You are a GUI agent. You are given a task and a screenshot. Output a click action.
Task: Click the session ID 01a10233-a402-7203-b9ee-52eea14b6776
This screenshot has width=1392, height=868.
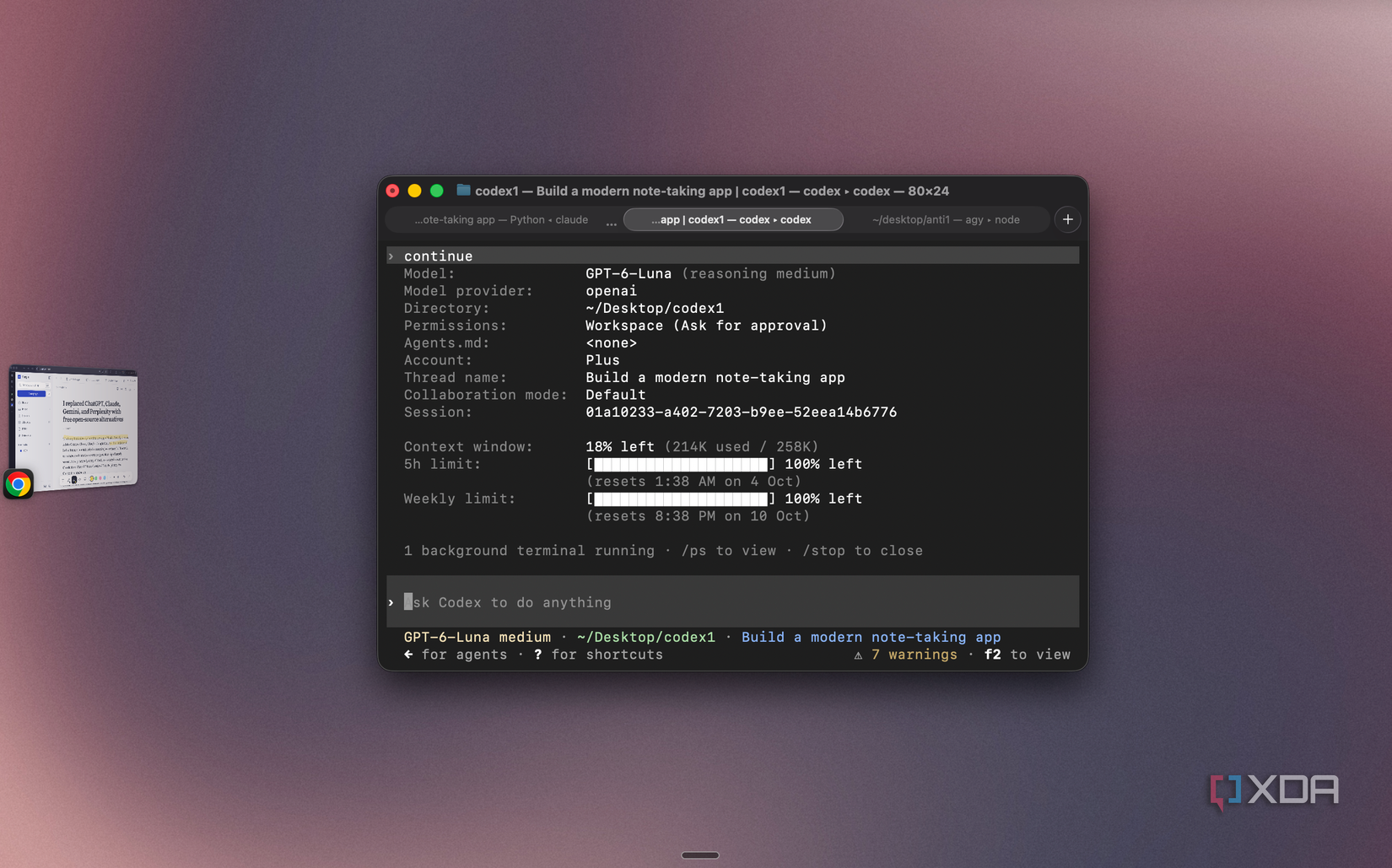point(741,412)
